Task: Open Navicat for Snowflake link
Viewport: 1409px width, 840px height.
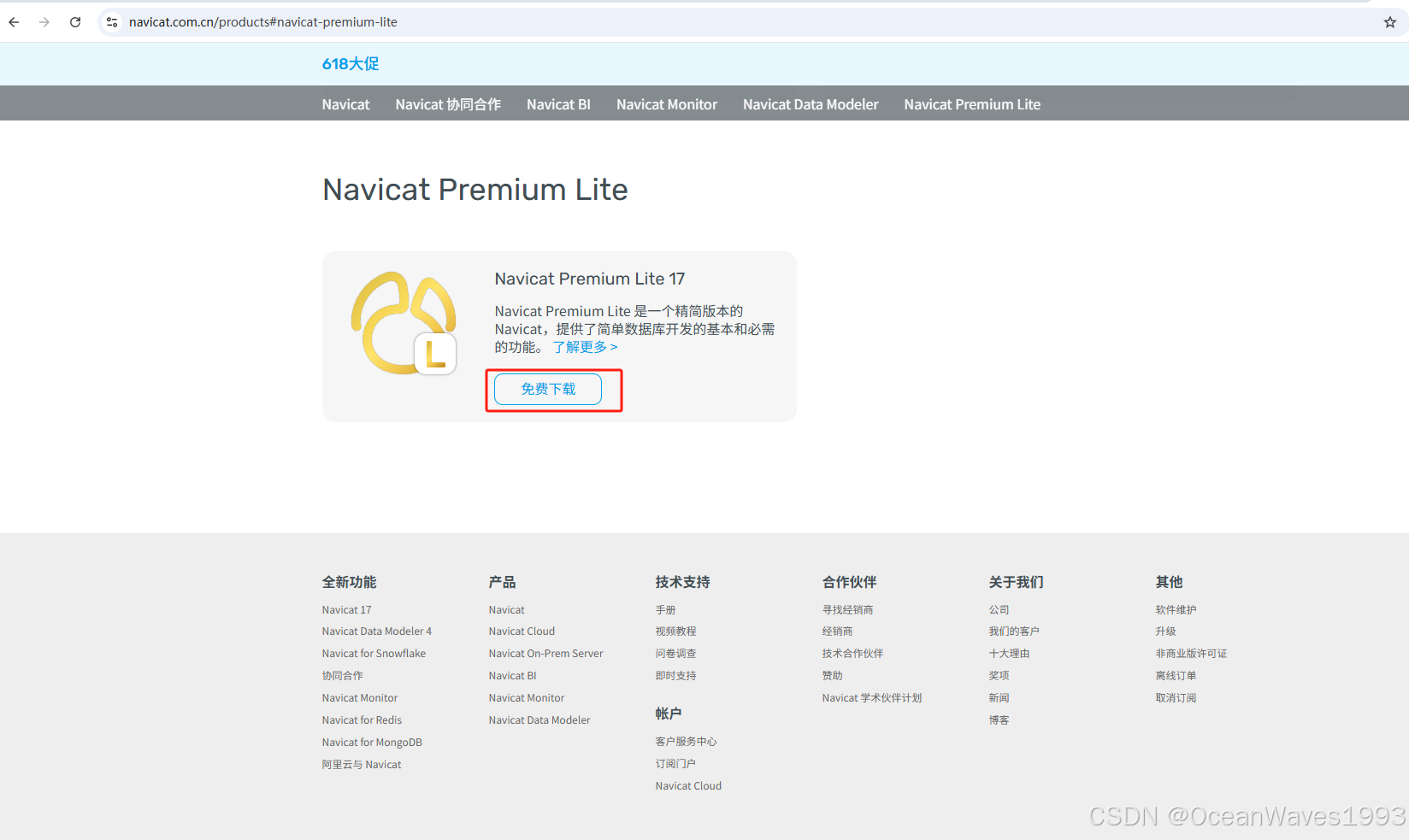Action: (x=374, y=654)
